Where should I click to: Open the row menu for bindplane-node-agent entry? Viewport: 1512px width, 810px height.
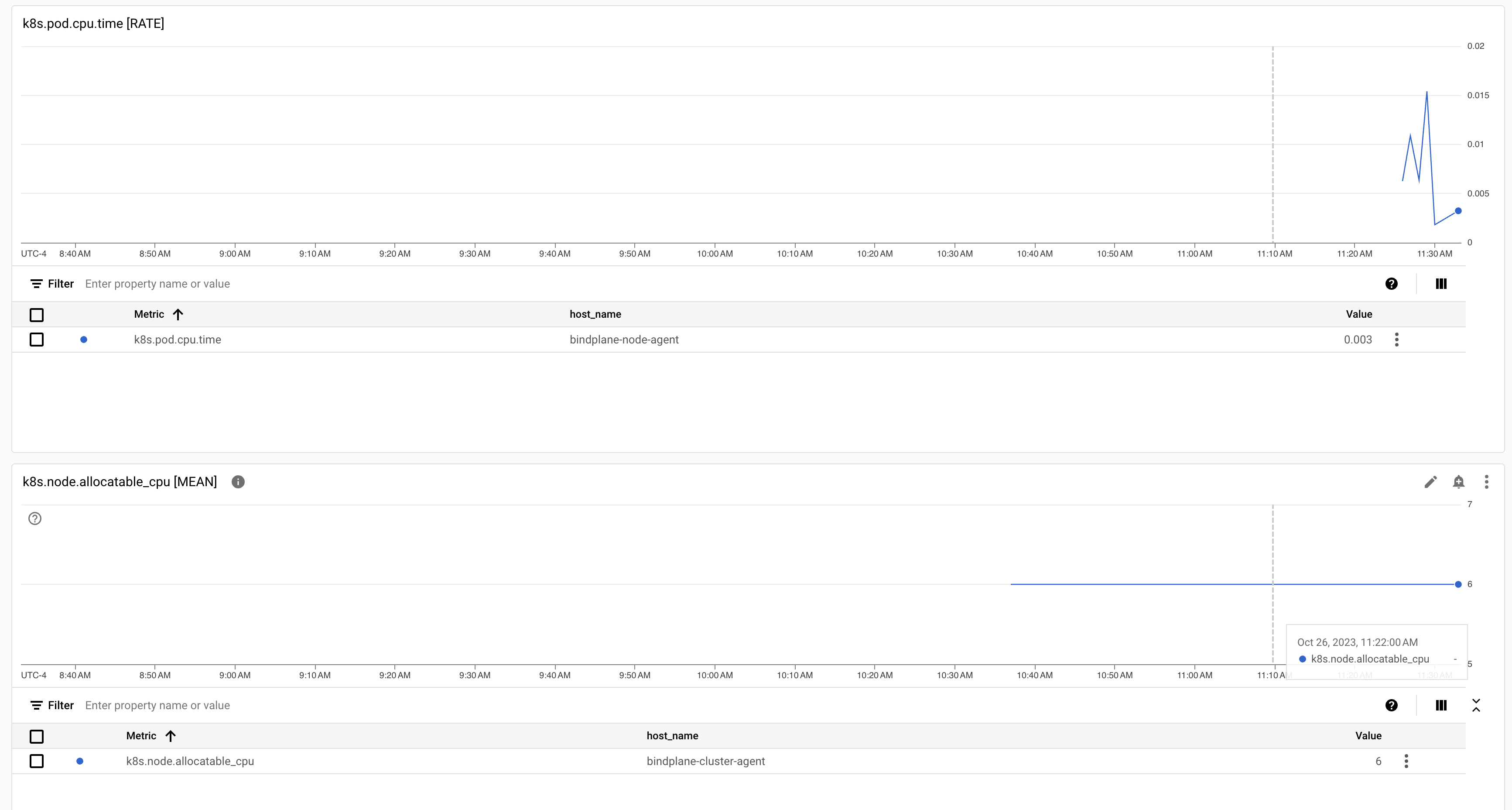click(x=1396, y=340)
